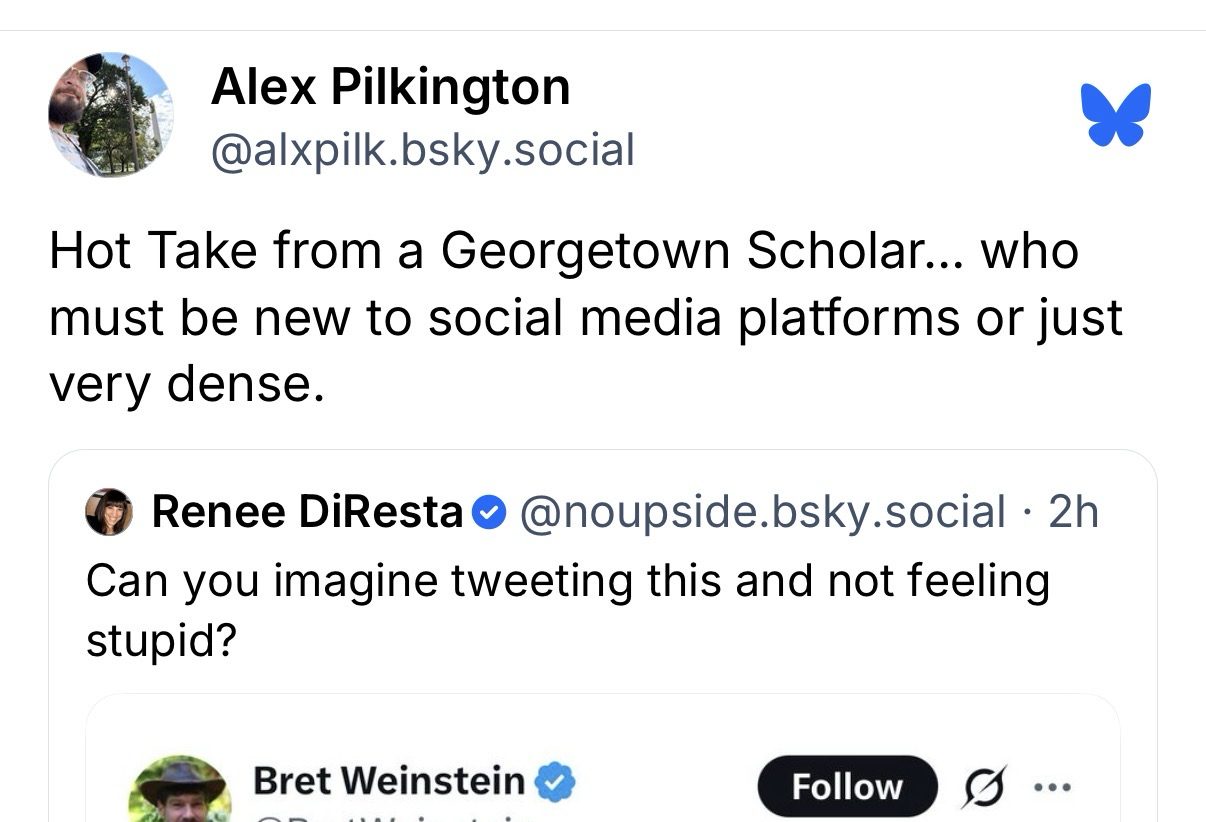
Task: Click the Renee DiResta display name
Action: (307, 512)
